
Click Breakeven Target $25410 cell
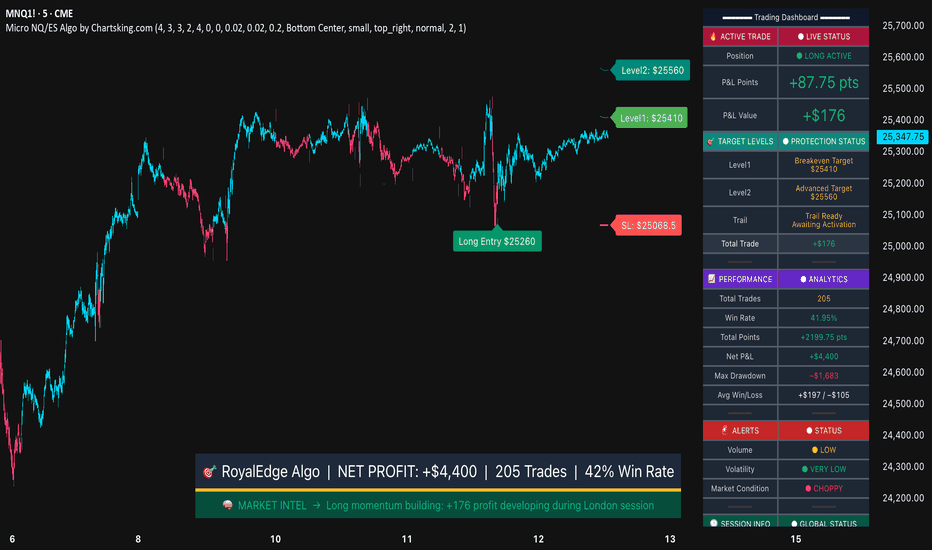point(824,165)
